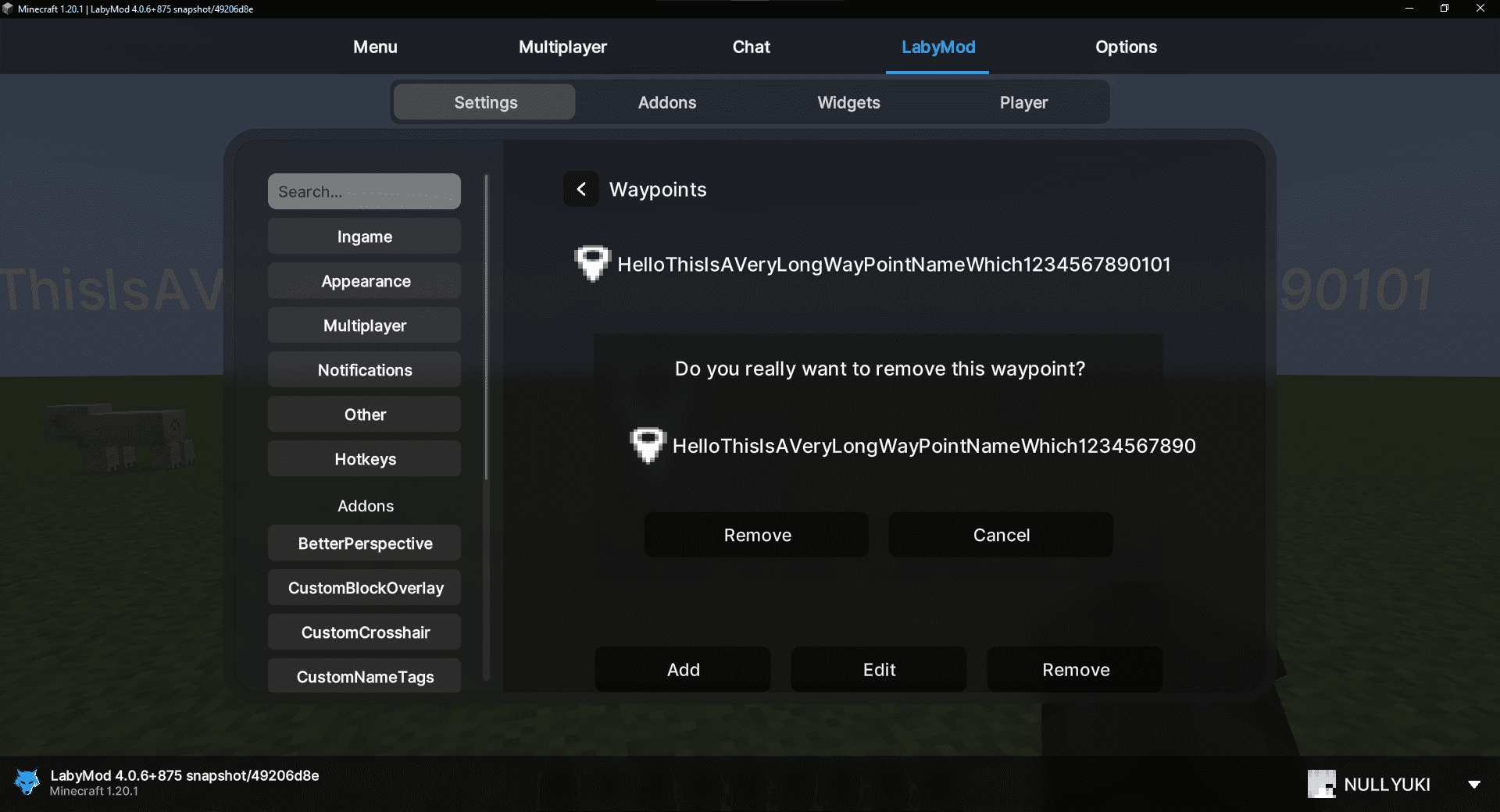Click the Waypoints page title
This screenshot has width=1500, height=812.
[658, 190]
